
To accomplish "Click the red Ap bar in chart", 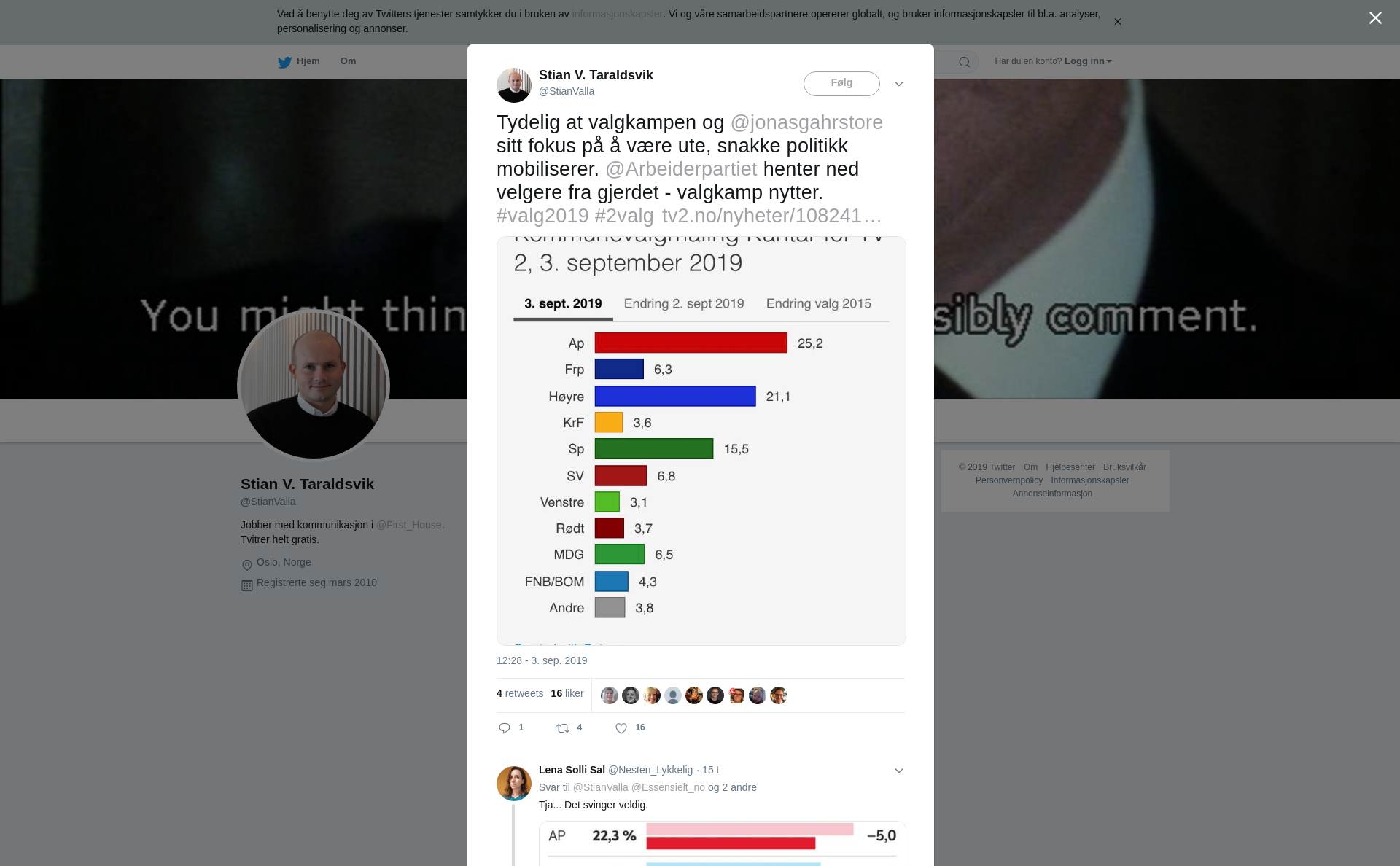I will tap(691, 343).
